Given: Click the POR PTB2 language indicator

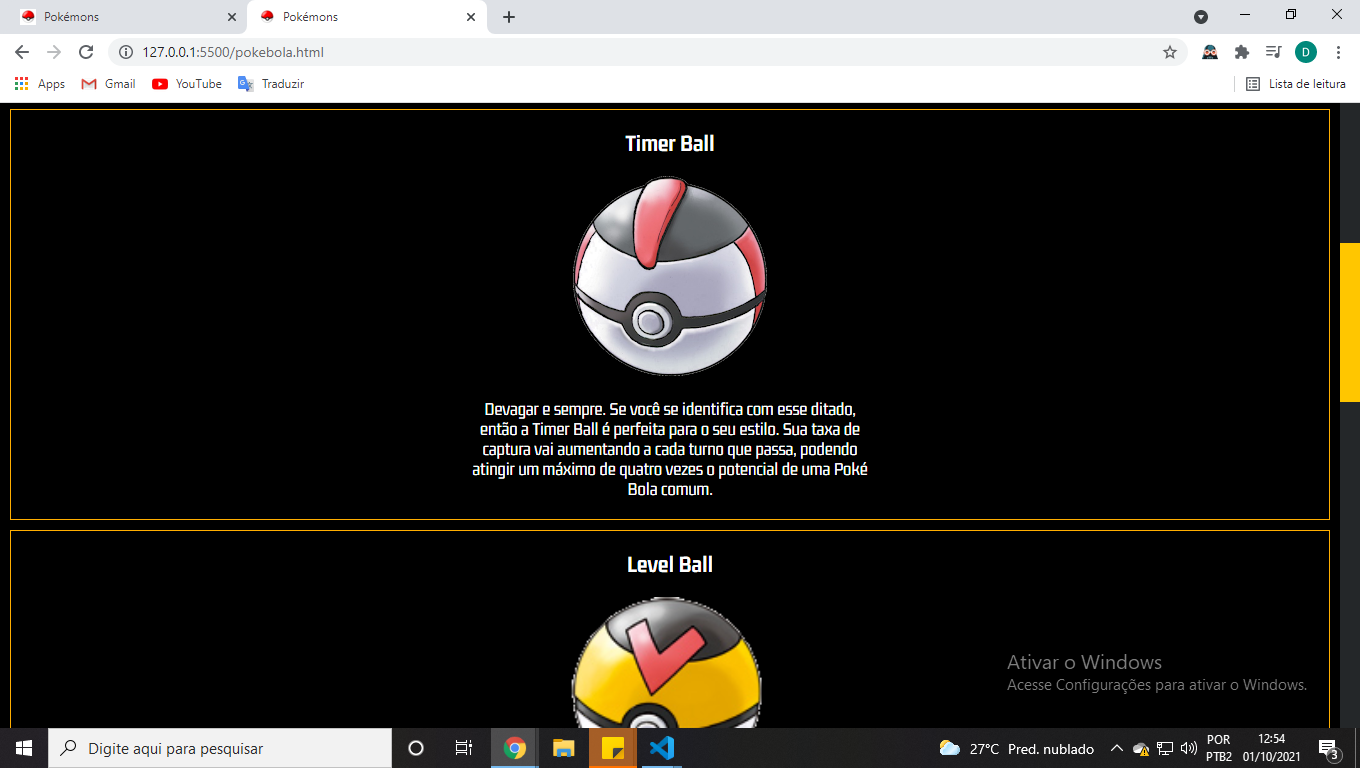Looking at the screenshot, I should (x=1219, y=748).
